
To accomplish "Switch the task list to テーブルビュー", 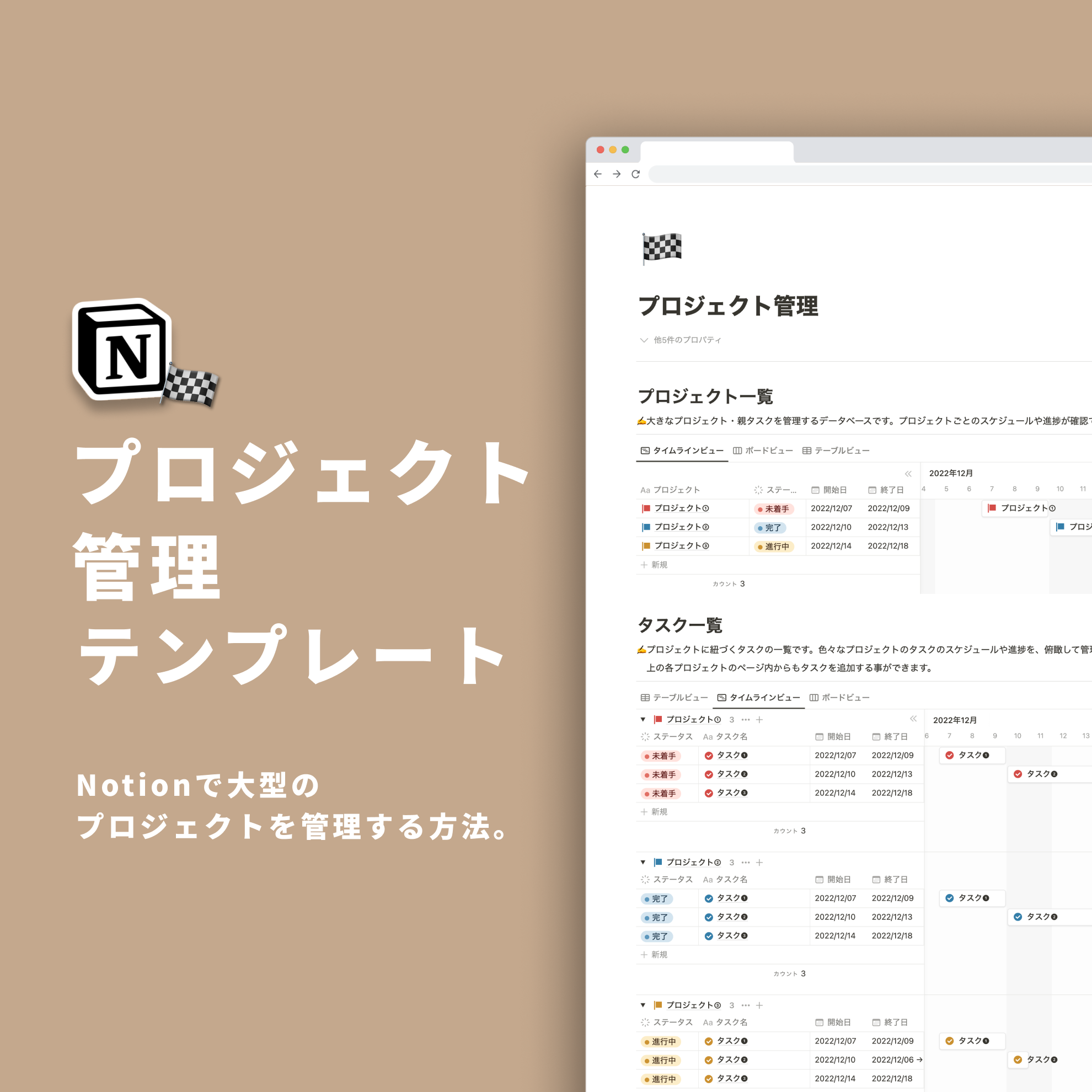I will click(x=675, y=698).
